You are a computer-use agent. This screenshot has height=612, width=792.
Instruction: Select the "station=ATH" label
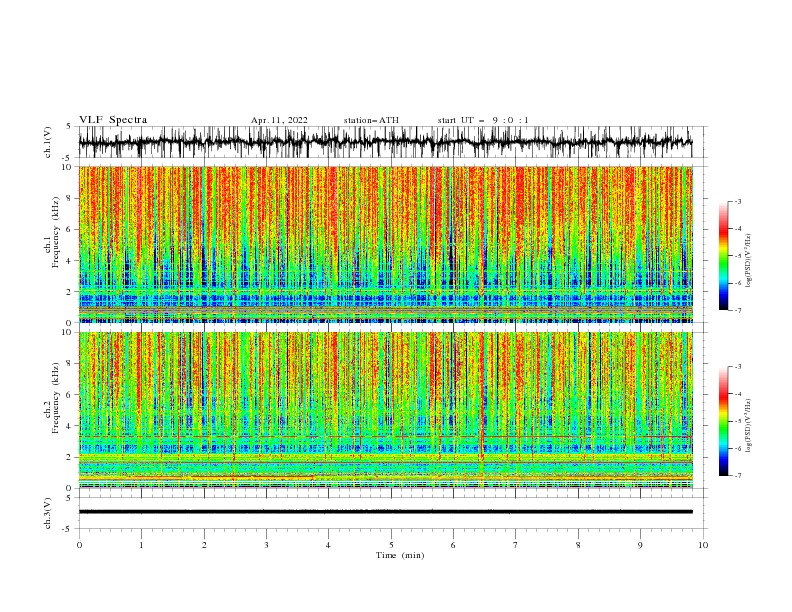371,120
